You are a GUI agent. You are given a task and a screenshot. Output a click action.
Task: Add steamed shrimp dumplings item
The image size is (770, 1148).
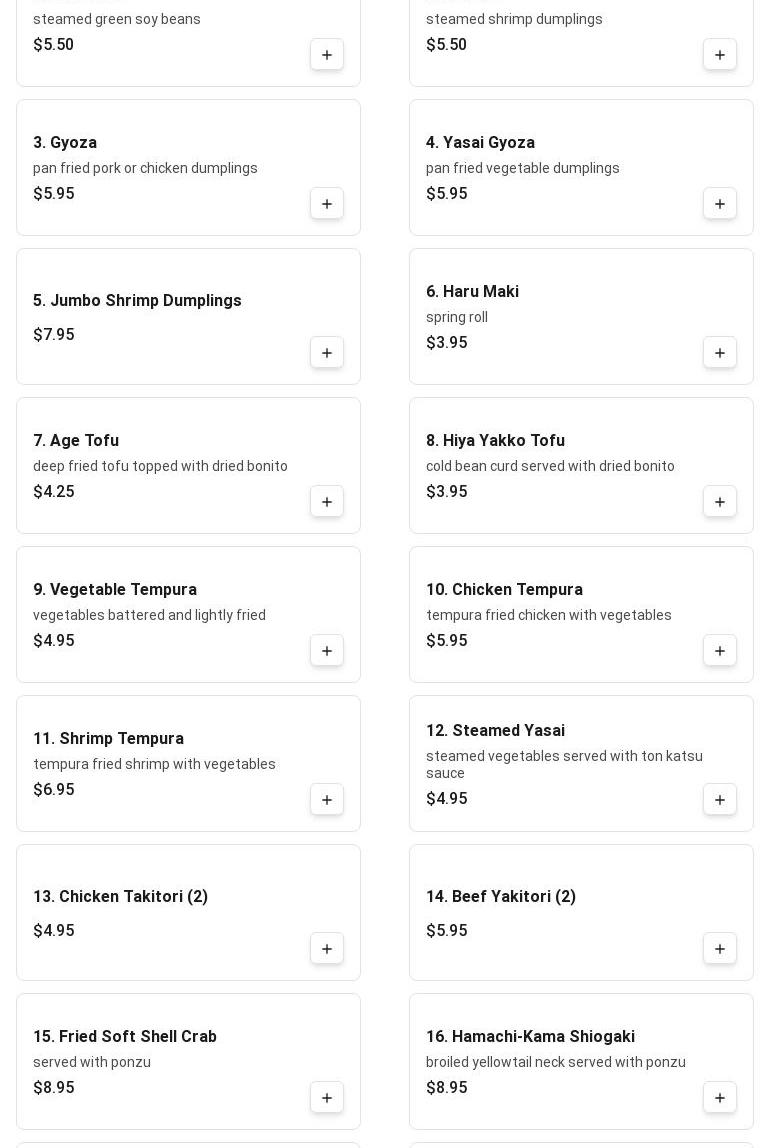(x=720, y=55)
